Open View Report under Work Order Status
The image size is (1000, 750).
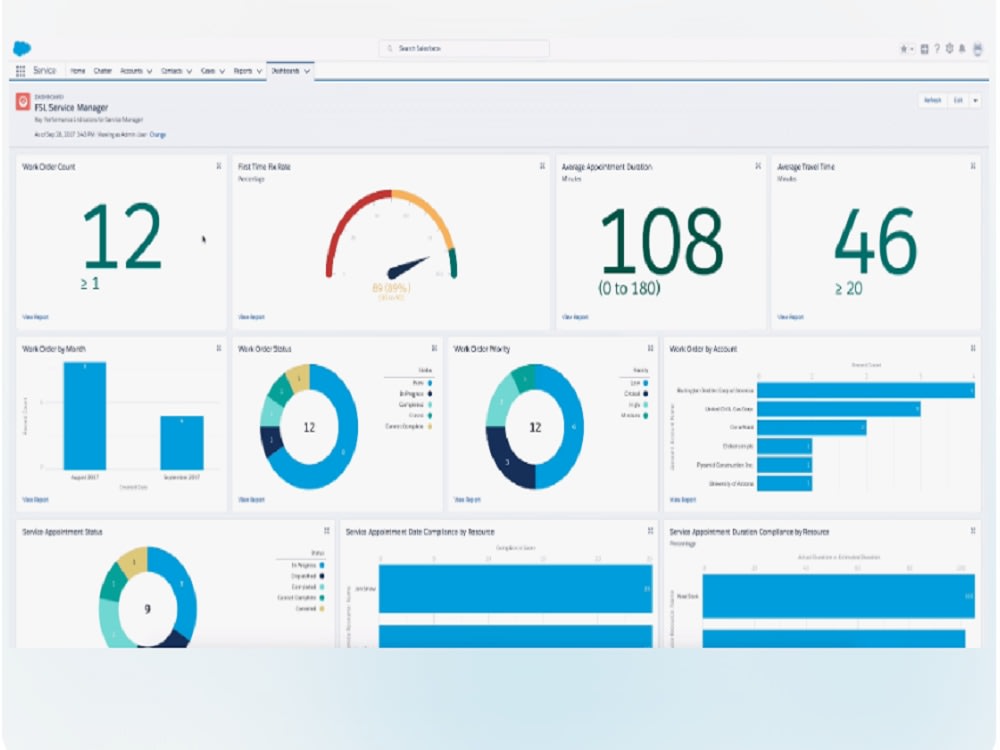pos(251,500)
